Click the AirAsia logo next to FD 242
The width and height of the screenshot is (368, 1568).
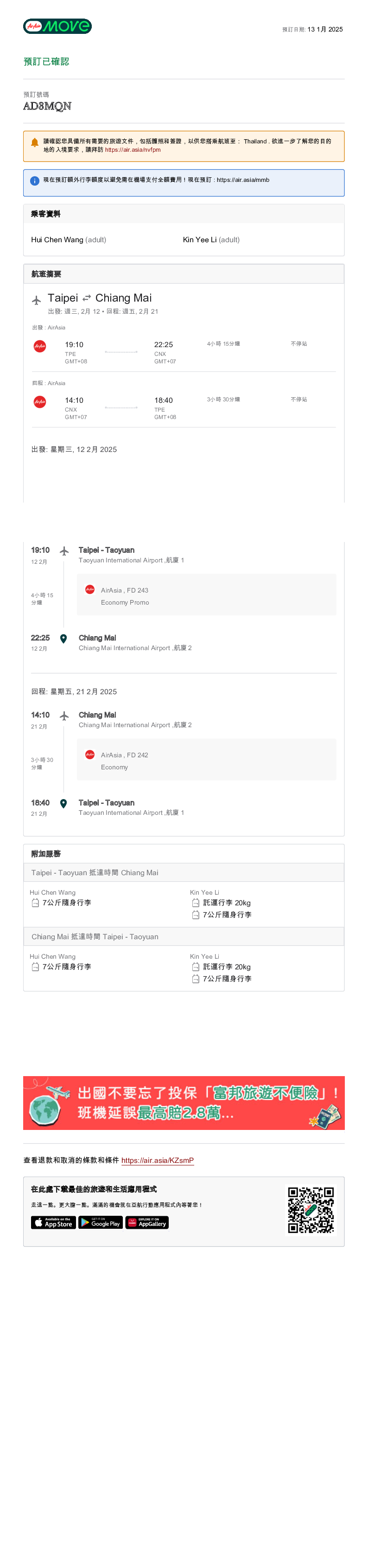pos(90,754)
